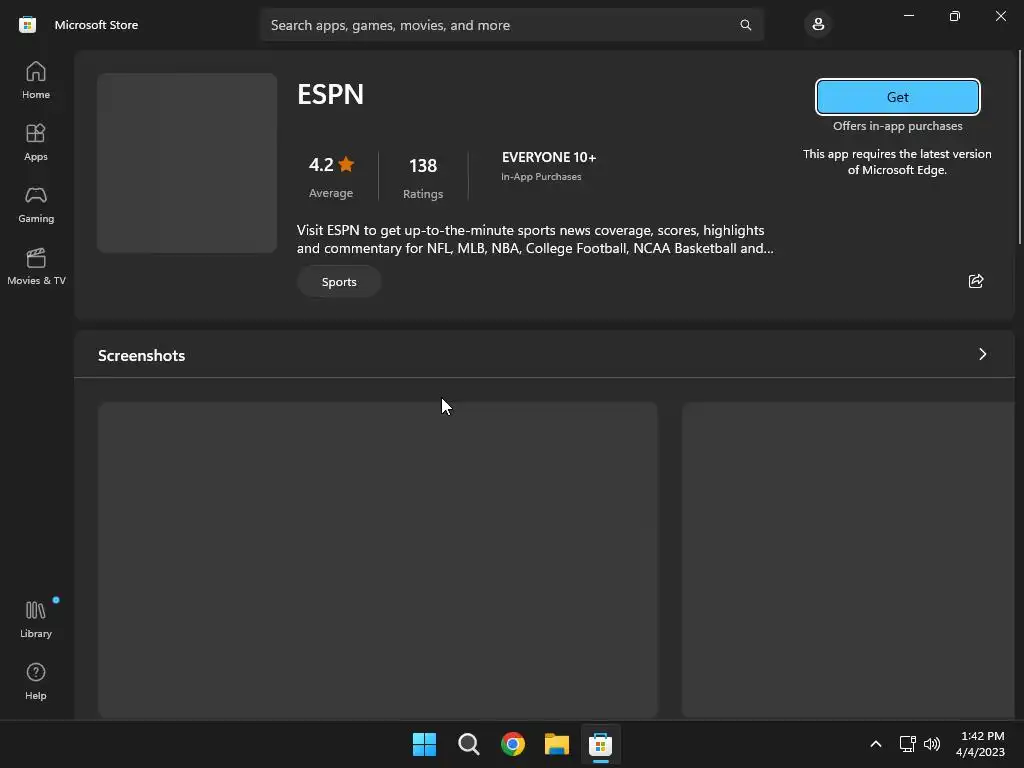Close the Microsoft Store window
The height and width of the screenshot is (768, 1024).
[1000, 16]
